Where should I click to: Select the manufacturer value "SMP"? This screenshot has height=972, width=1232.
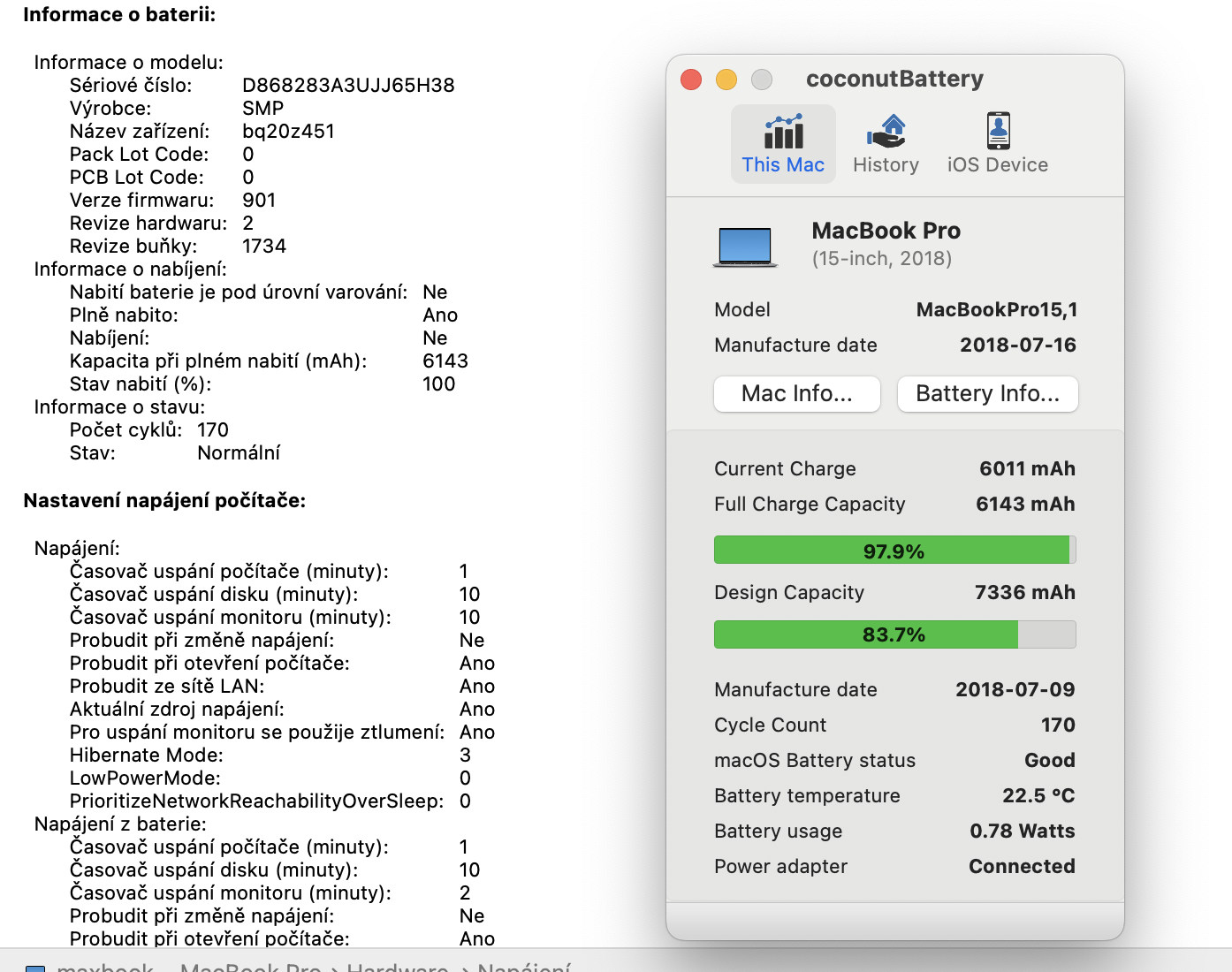[263, 108]
